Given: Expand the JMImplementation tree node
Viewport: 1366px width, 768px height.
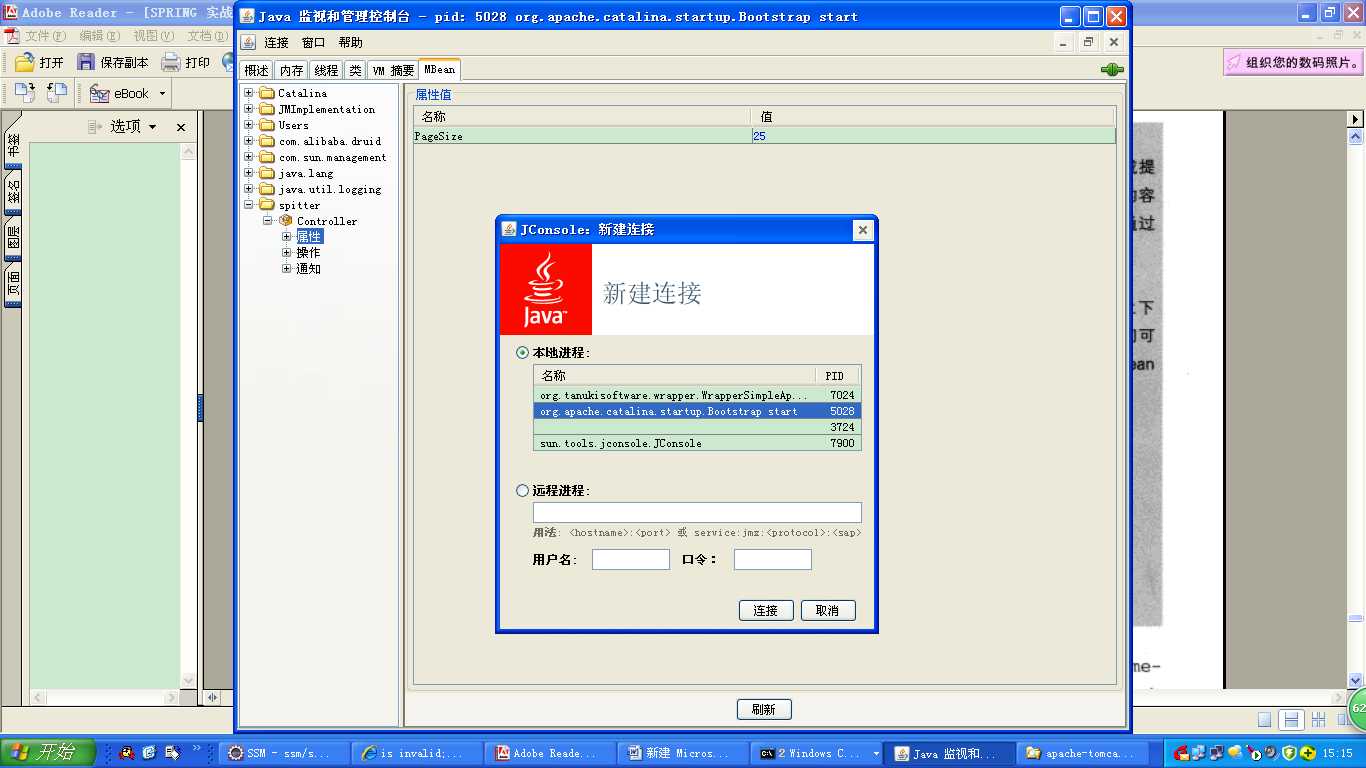Looking at the screenshot, I should coord(249,109).
